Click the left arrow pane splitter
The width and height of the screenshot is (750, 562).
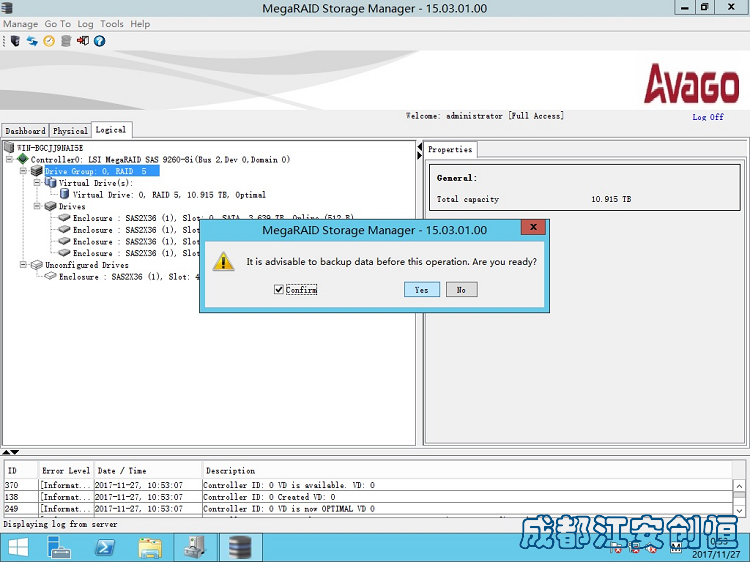tap(419, 146)
